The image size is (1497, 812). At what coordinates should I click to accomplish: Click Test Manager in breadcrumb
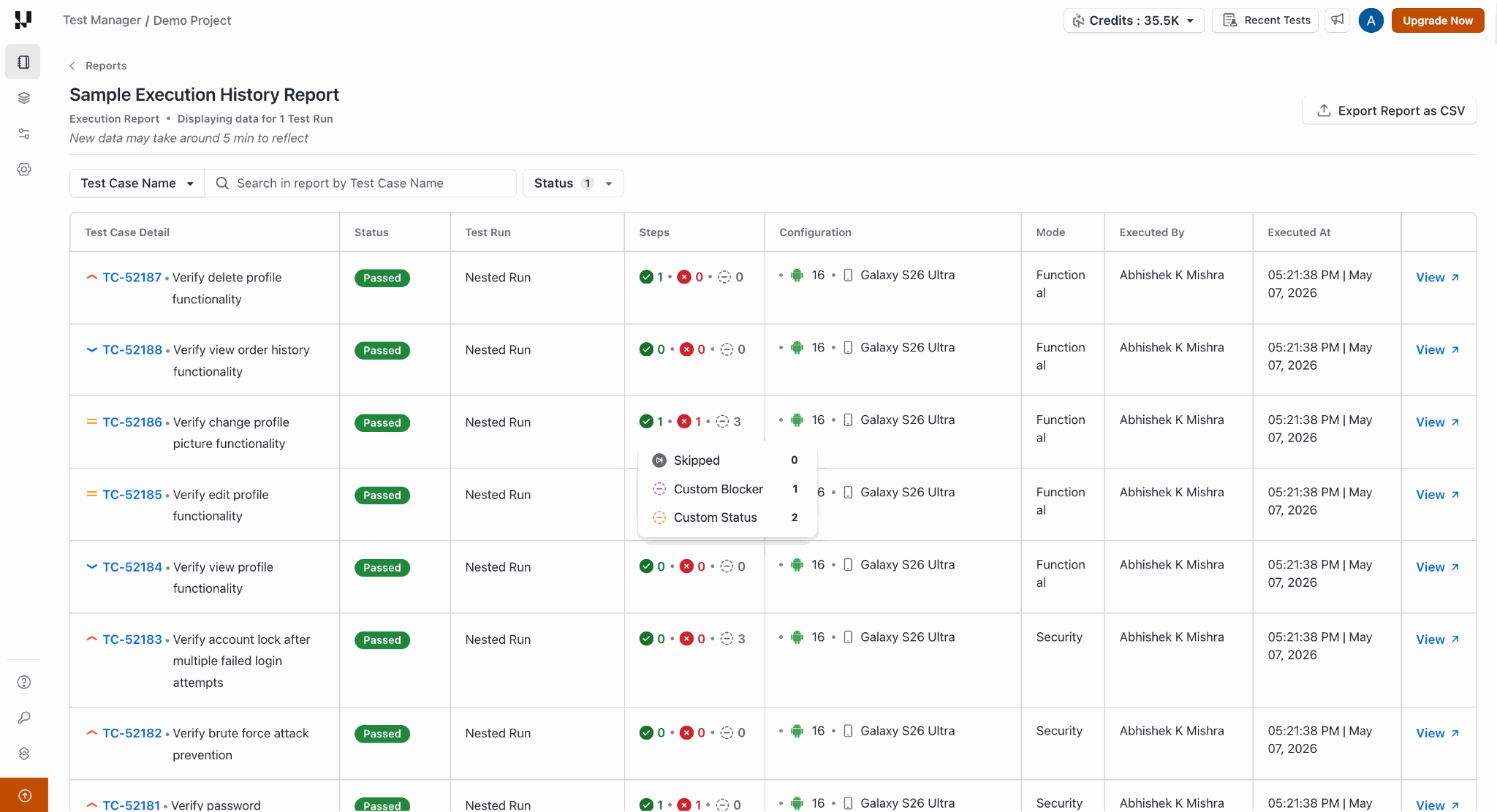pyautogui.click(x=102, y=20)
